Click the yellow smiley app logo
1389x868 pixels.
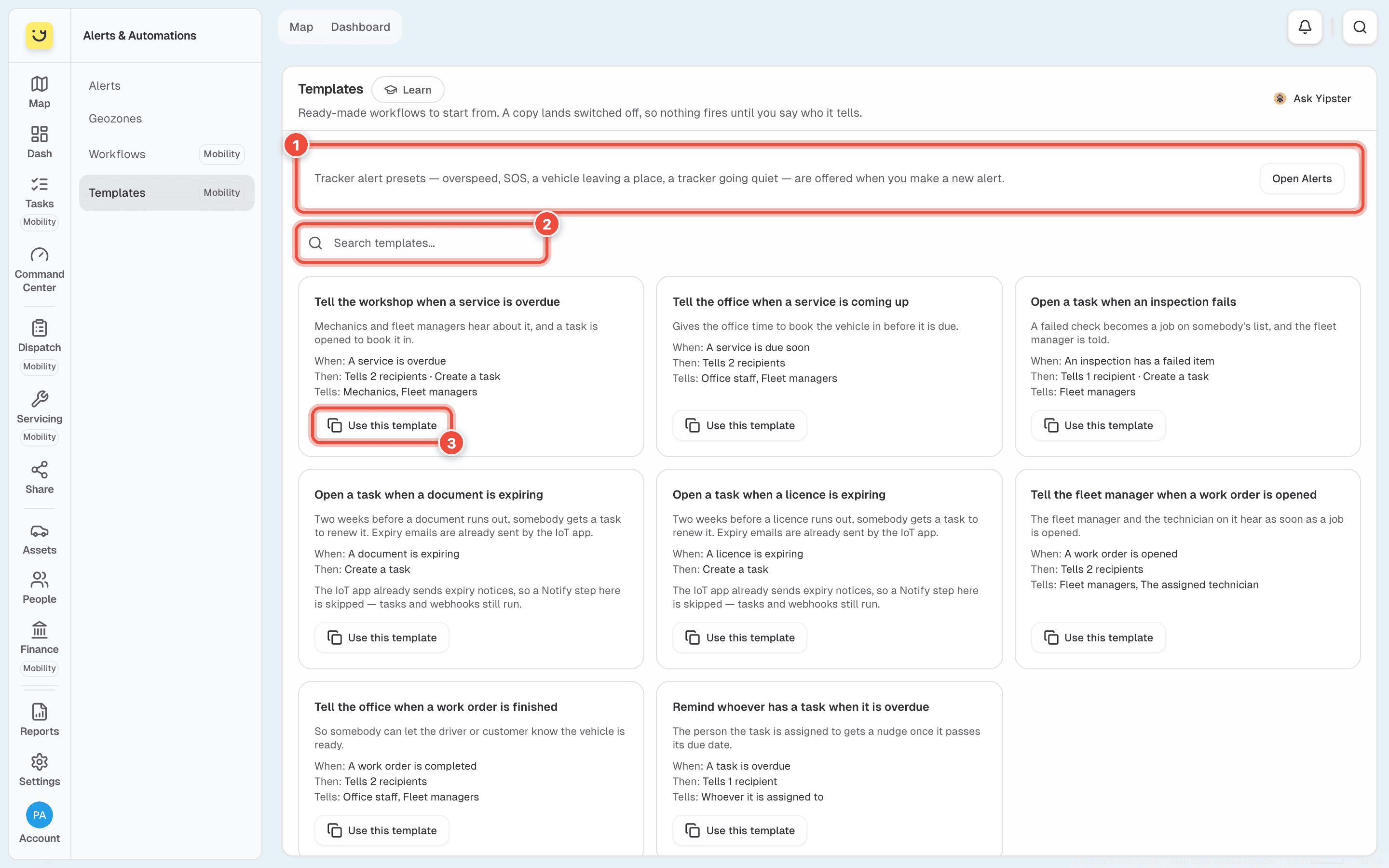39,36
